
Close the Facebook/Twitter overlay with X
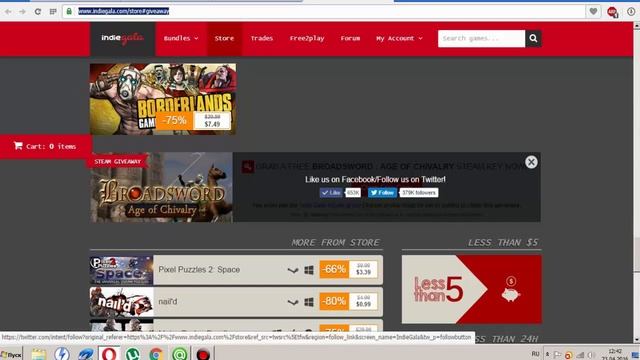[x=531, y=162]
